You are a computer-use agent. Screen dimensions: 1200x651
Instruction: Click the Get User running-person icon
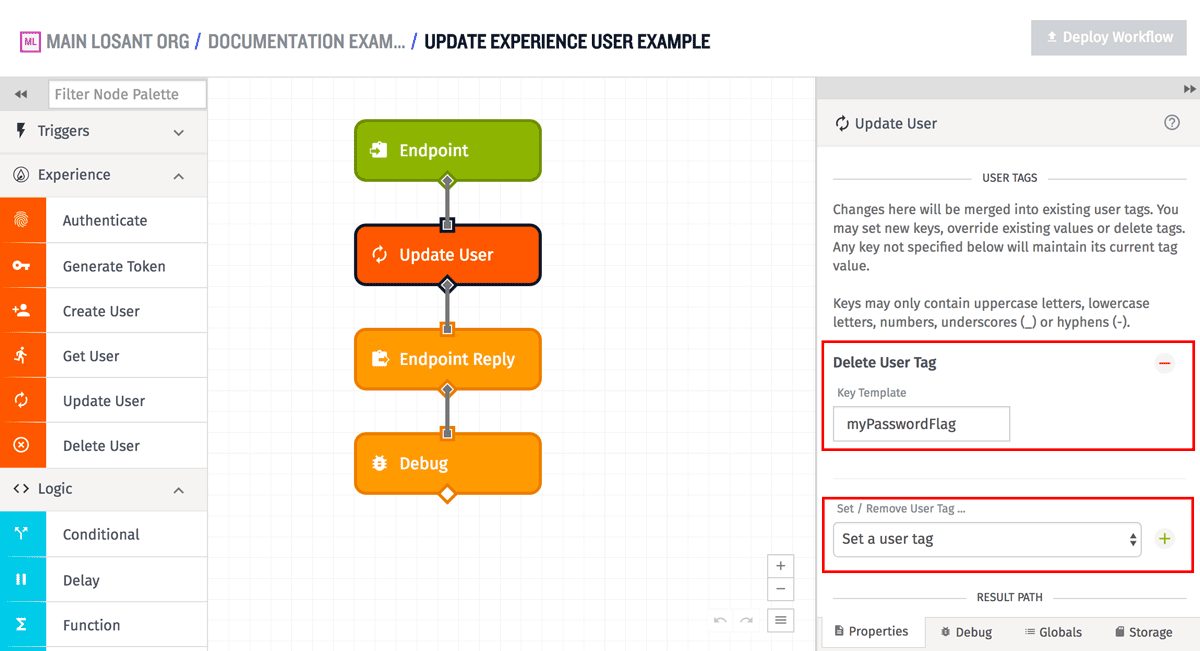tap(22, 356)
